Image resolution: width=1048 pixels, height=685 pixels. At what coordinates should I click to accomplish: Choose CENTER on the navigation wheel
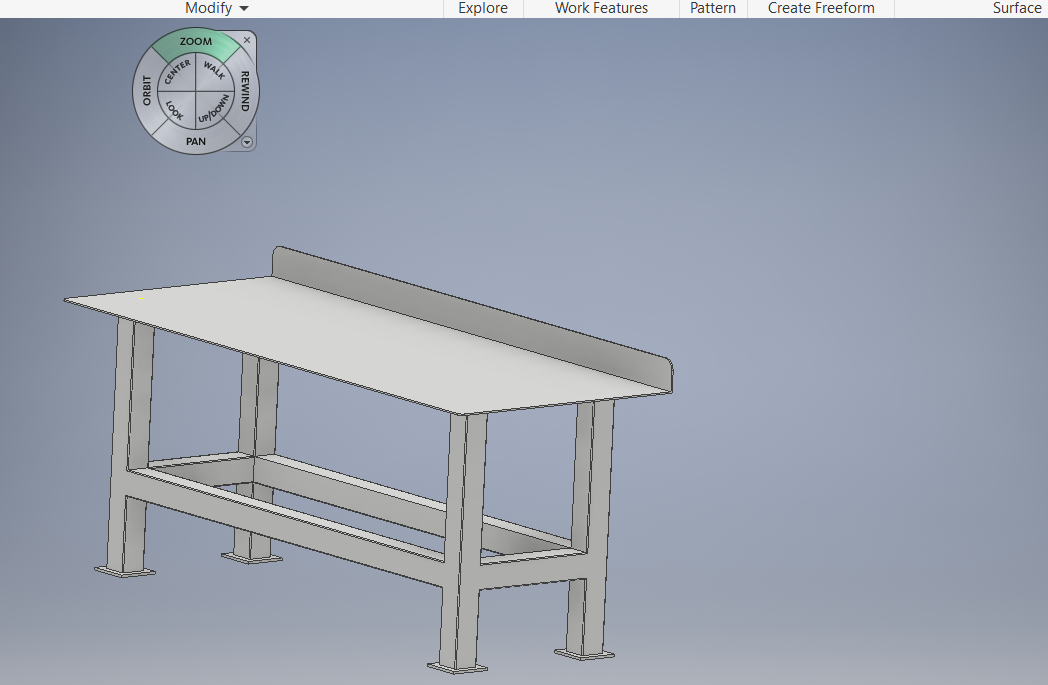178,72
